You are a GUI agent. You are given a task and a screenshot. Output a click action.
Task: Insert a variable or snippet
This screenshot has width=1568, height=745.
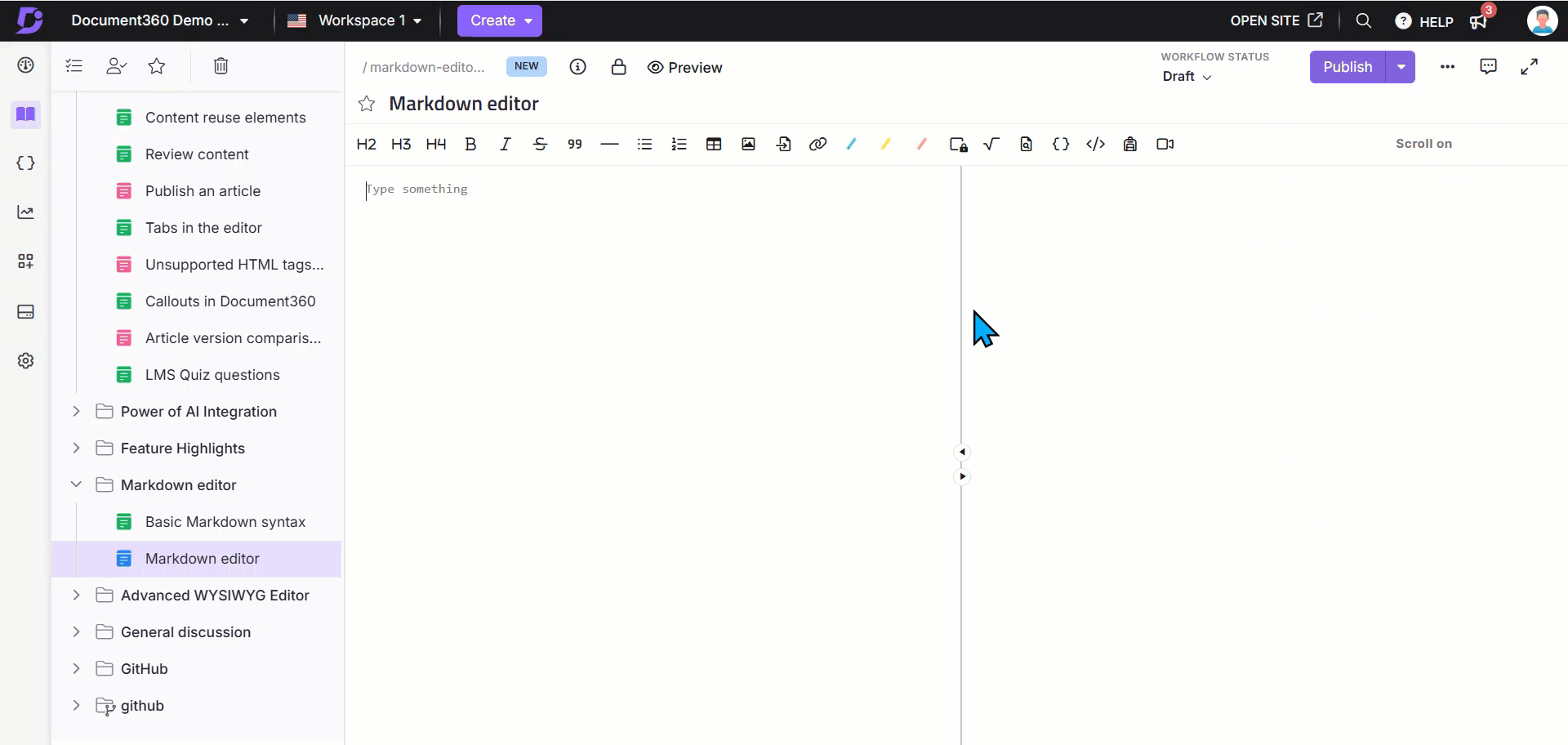[x=1061, y=144]
